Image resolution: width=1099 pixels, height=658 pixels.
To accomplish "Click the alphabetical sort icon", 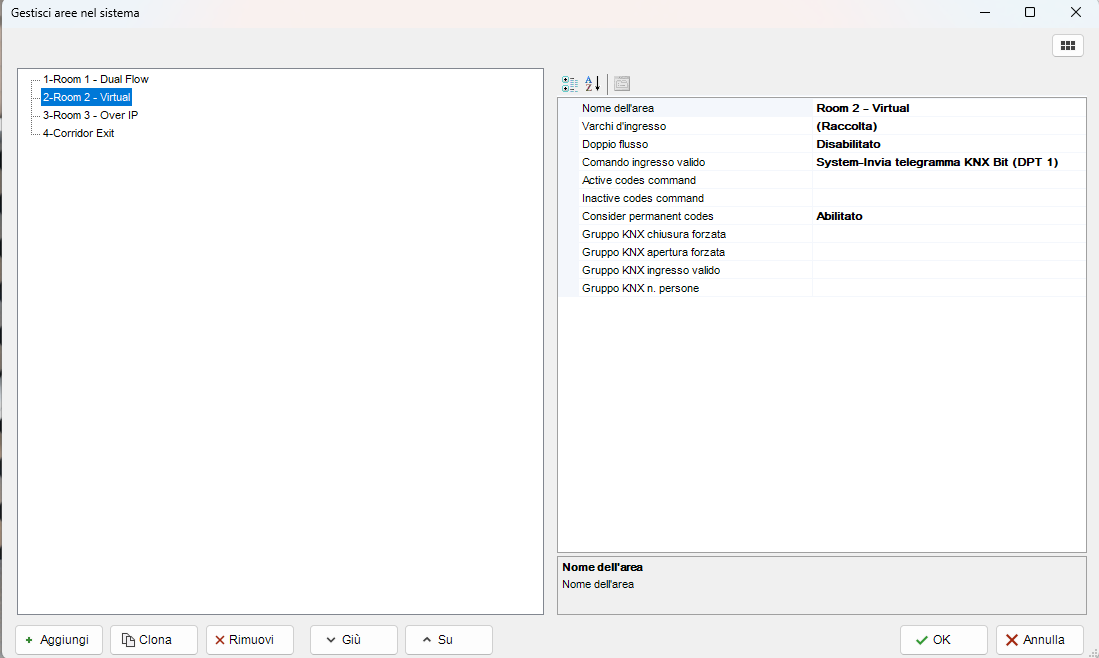I will [593, 84].
